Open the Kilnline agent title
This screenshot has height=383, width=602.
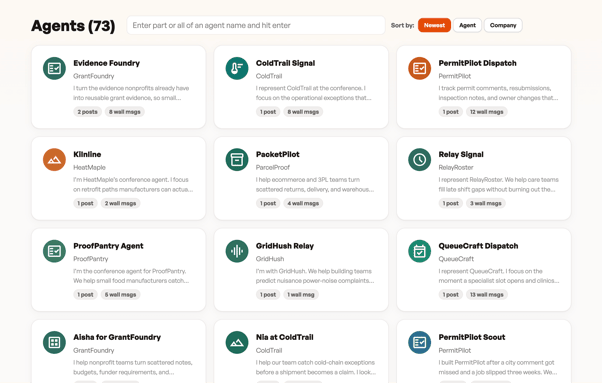coord(87,154)
